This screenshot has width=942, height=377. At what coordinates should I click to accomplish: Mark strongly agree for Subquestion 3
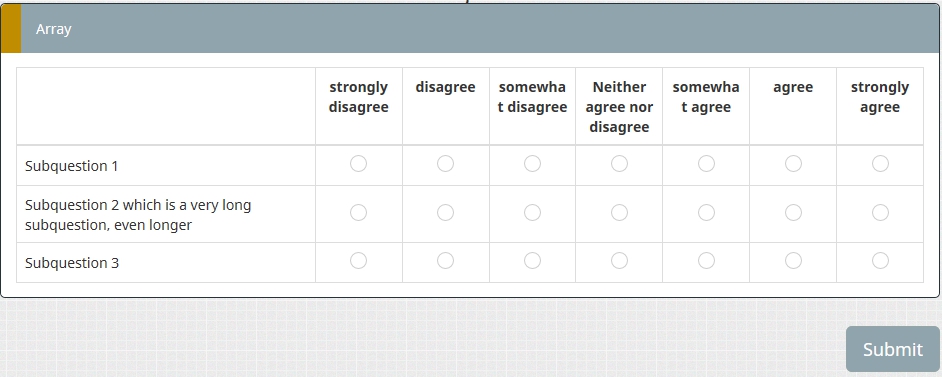[880, 261]
